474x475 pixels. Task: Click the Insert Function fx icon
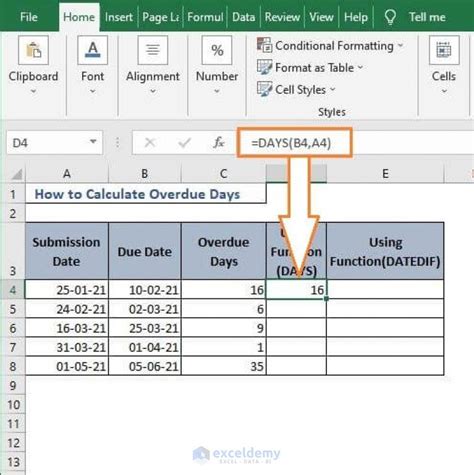click(x=218, y=143)
